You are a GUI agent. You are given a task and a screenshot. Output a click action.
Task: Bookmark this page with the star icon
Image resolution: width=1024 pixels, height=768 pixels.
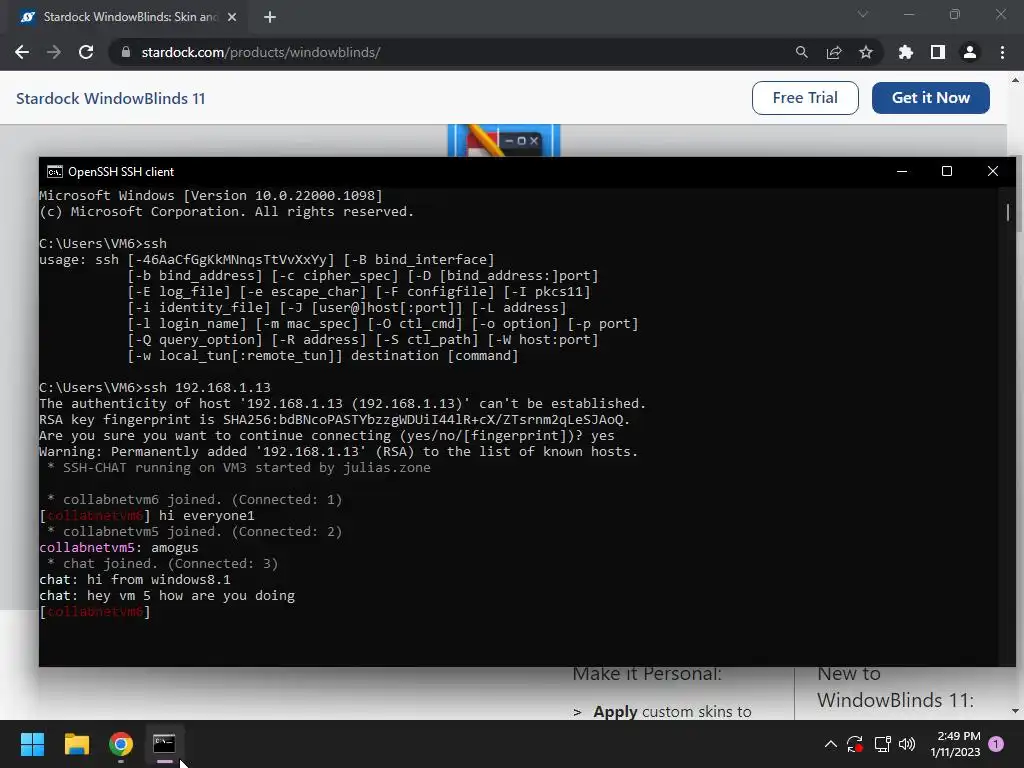point(866,52)
